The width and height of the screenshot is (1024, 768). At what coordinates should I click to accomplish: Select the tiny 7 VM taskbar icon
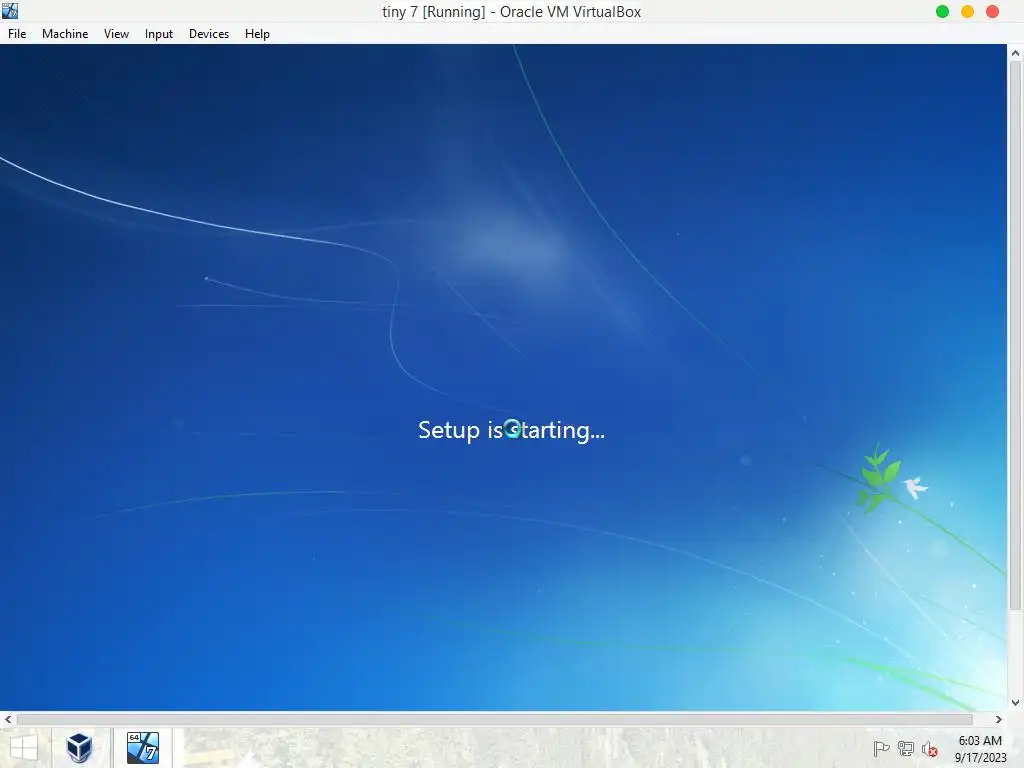pos(142,748)
